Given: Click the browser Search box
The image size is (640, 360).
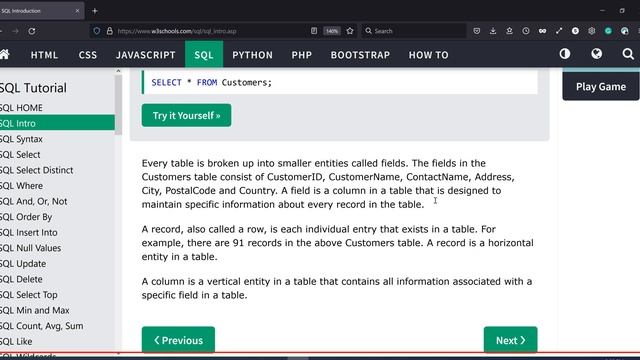Looking at the screenshot, I should coord(413,31).
